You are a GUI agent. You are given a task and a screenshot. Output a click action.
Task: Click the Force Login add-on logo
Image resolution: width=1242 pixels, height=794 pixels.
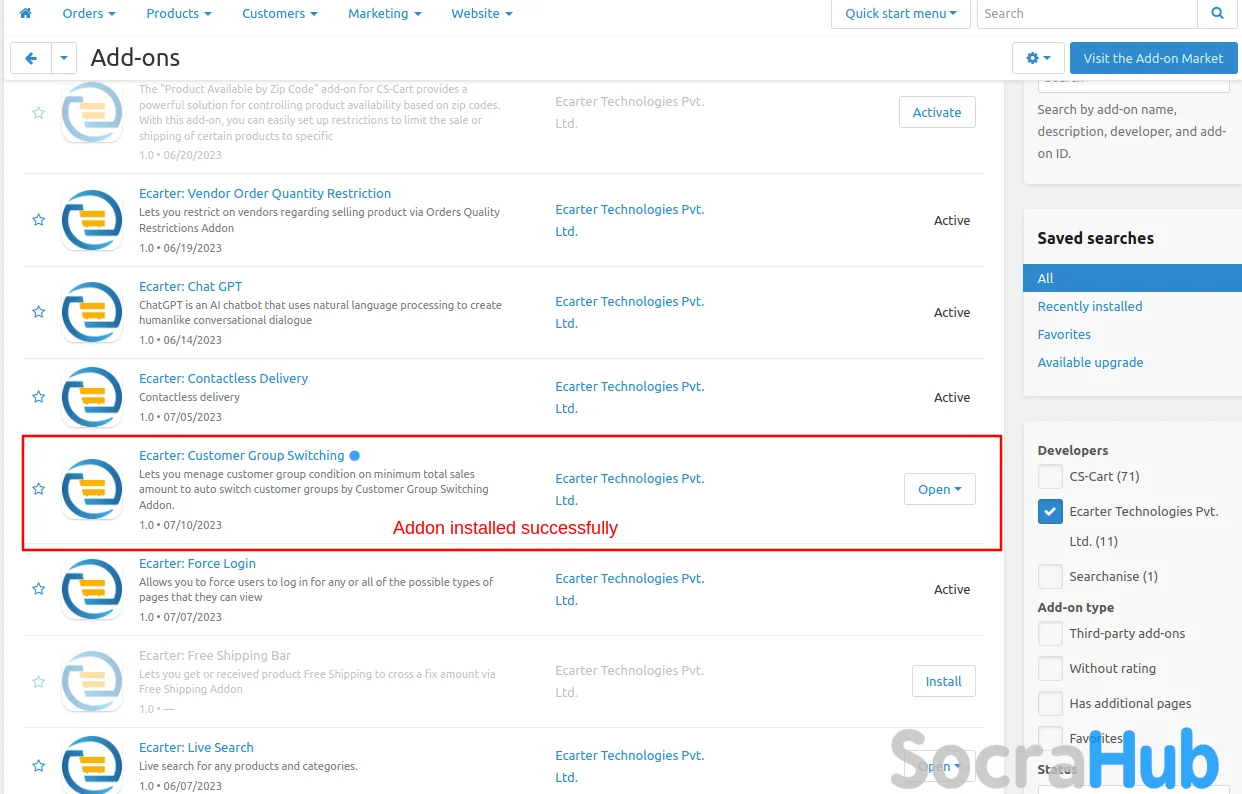coord(92,589)
